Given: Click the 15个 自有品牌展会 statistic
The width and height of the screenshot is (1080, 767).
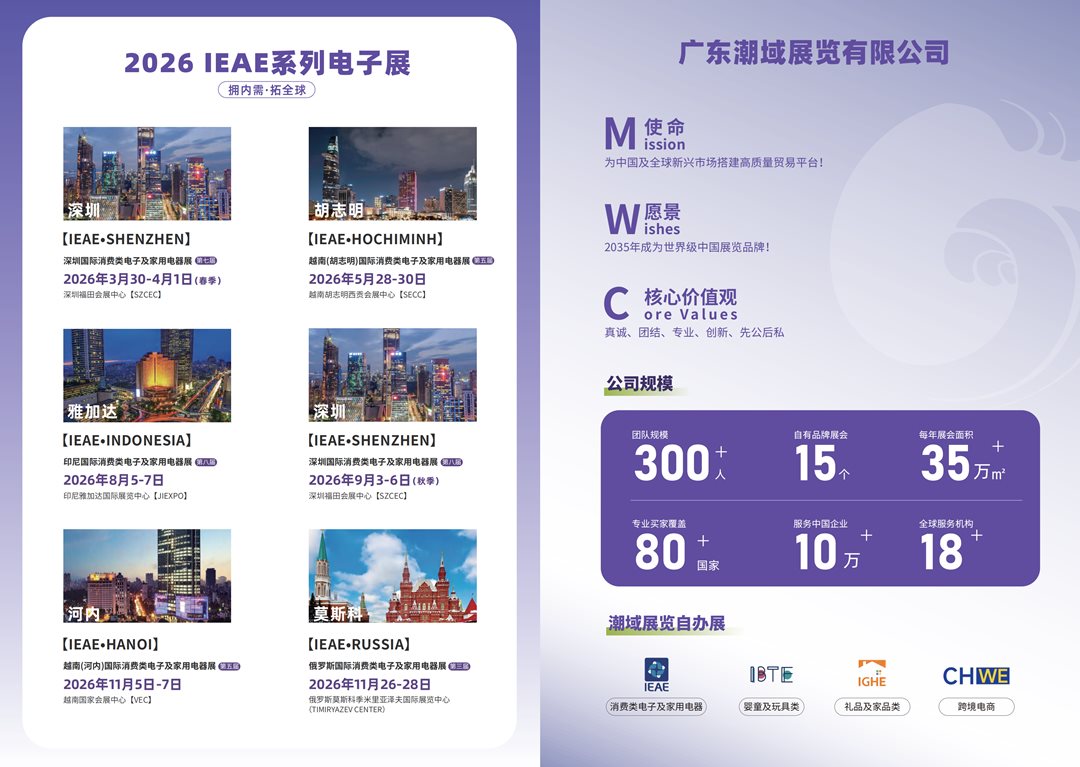Looking at the screenshot, I should point(822,456).
